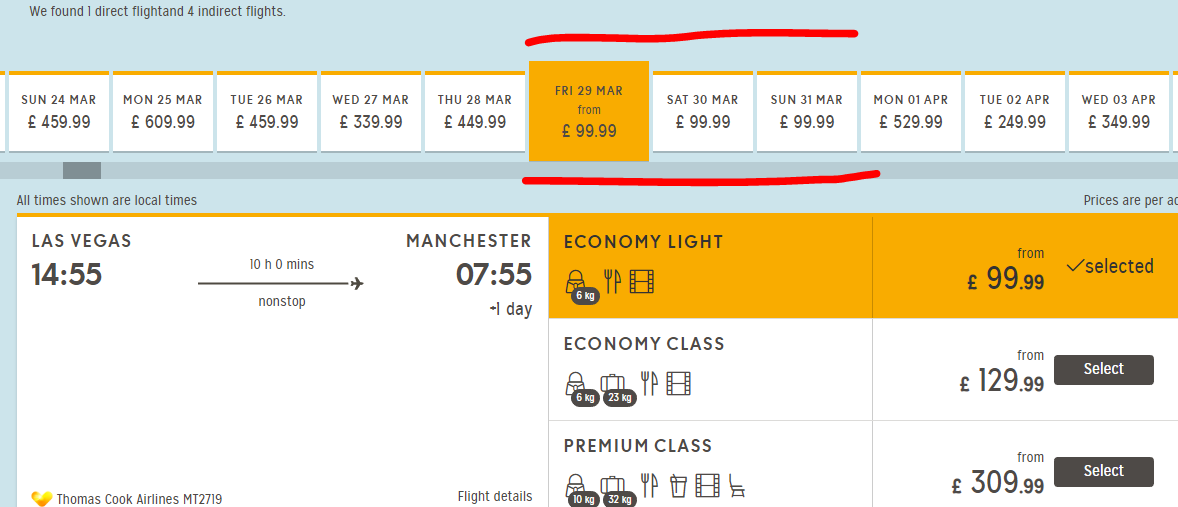This screenshot has width=1178, height=507.
Task: Pick the WED 27 MAR £339.99 date
Action: click(x=371, y=111)
